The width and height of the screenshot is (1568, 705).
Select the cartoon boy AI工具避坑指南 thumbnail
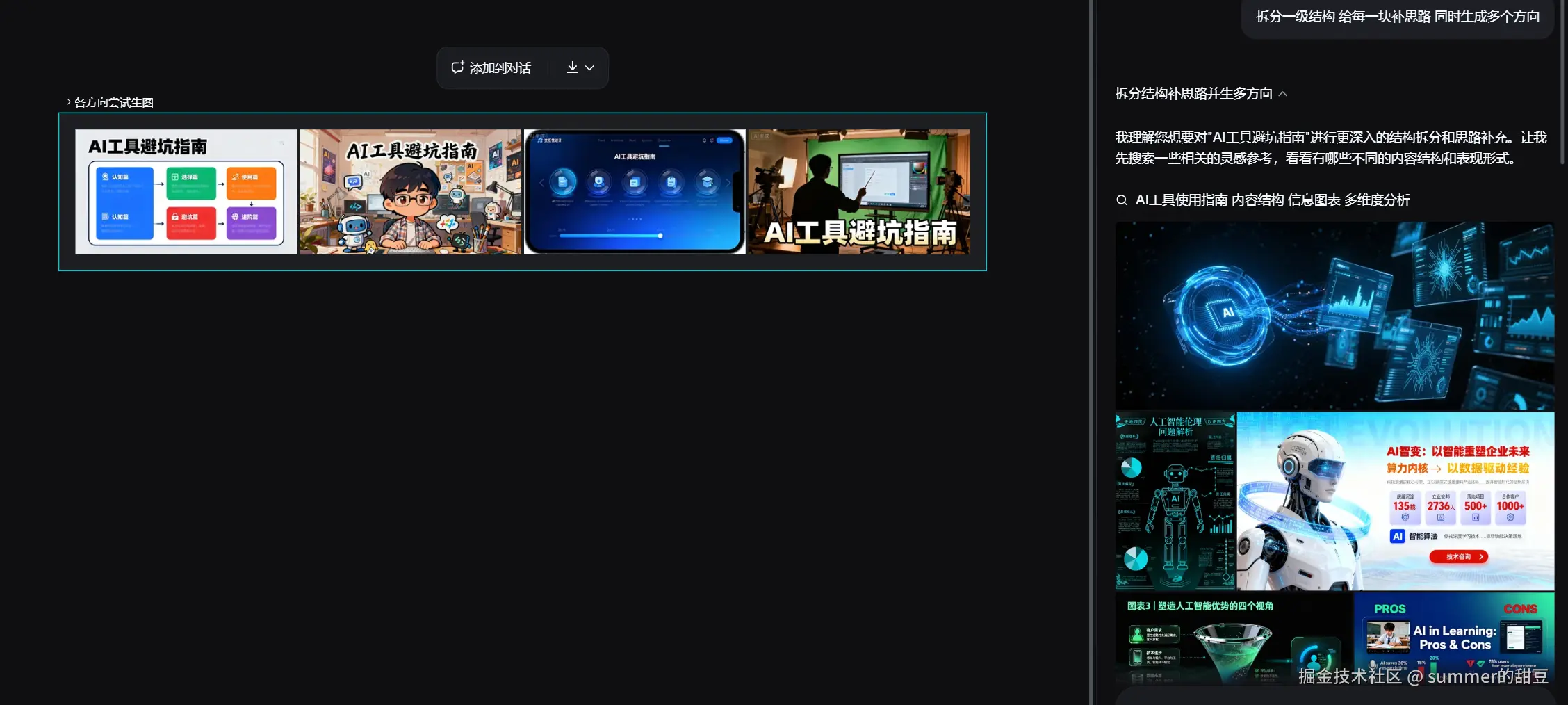(410, 192)
